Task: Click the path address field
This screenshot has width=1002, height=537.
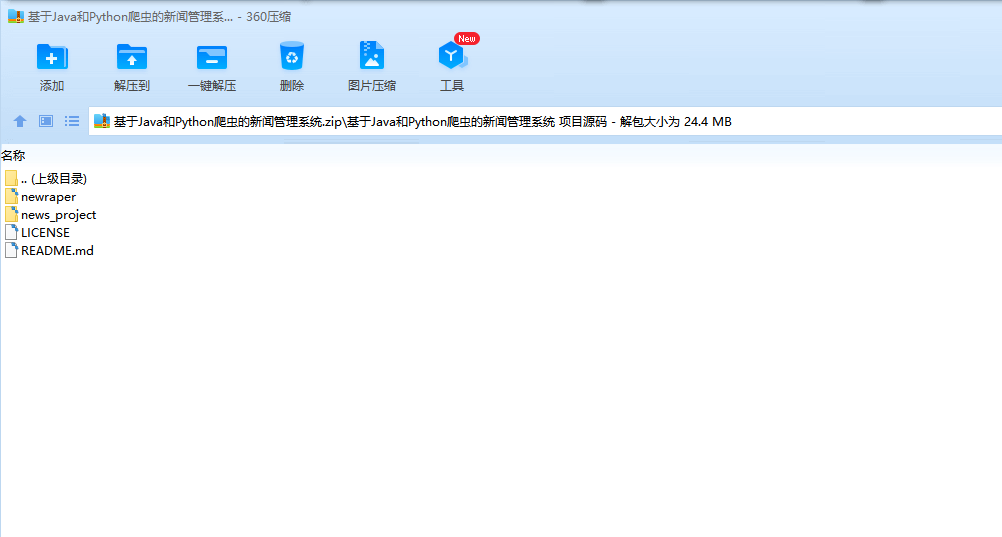Action: coord(545,121)
